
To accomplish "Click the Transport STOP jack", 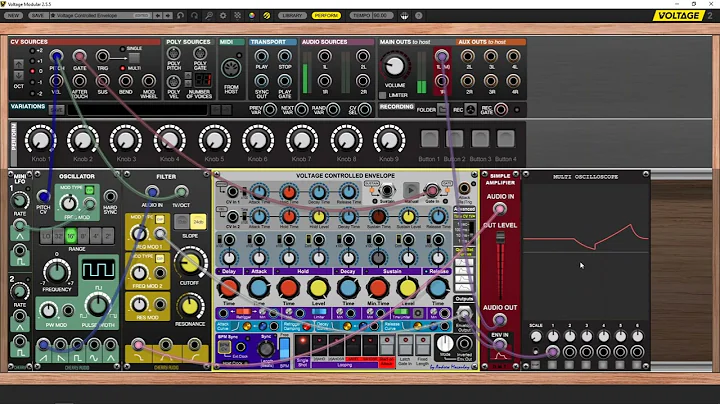I will tap(285, 56).
